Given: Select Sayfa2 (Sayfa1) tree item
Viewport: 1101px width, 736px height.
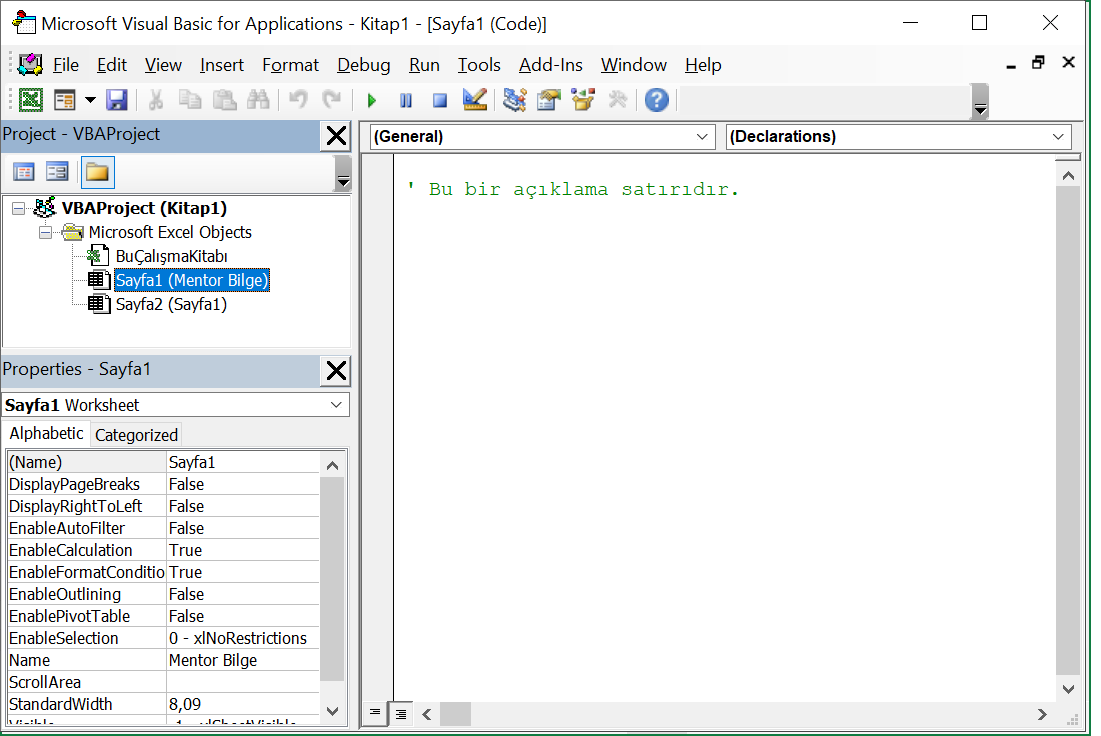Looking at the screenshot, I should 171,304.
